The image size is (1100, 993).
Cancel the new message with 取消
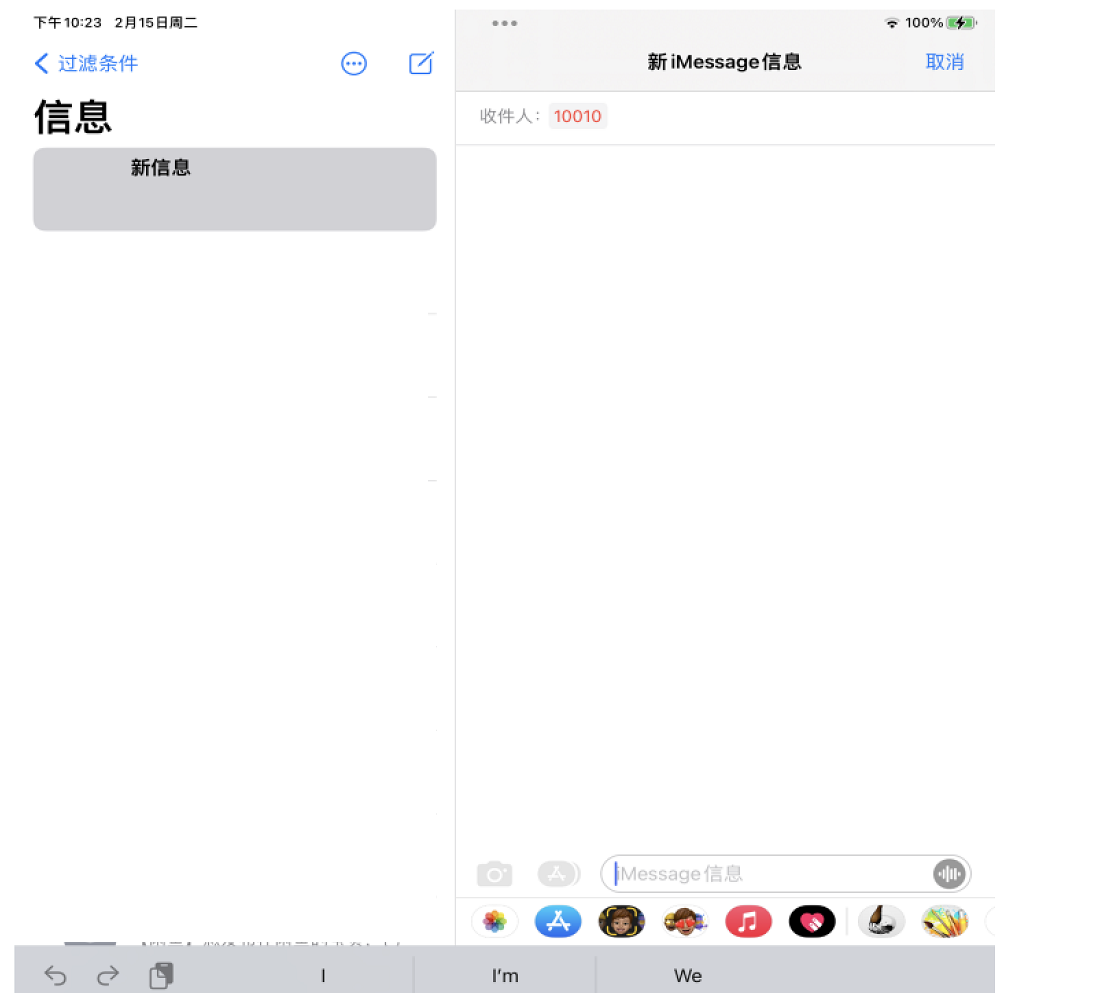pos(944,62)
